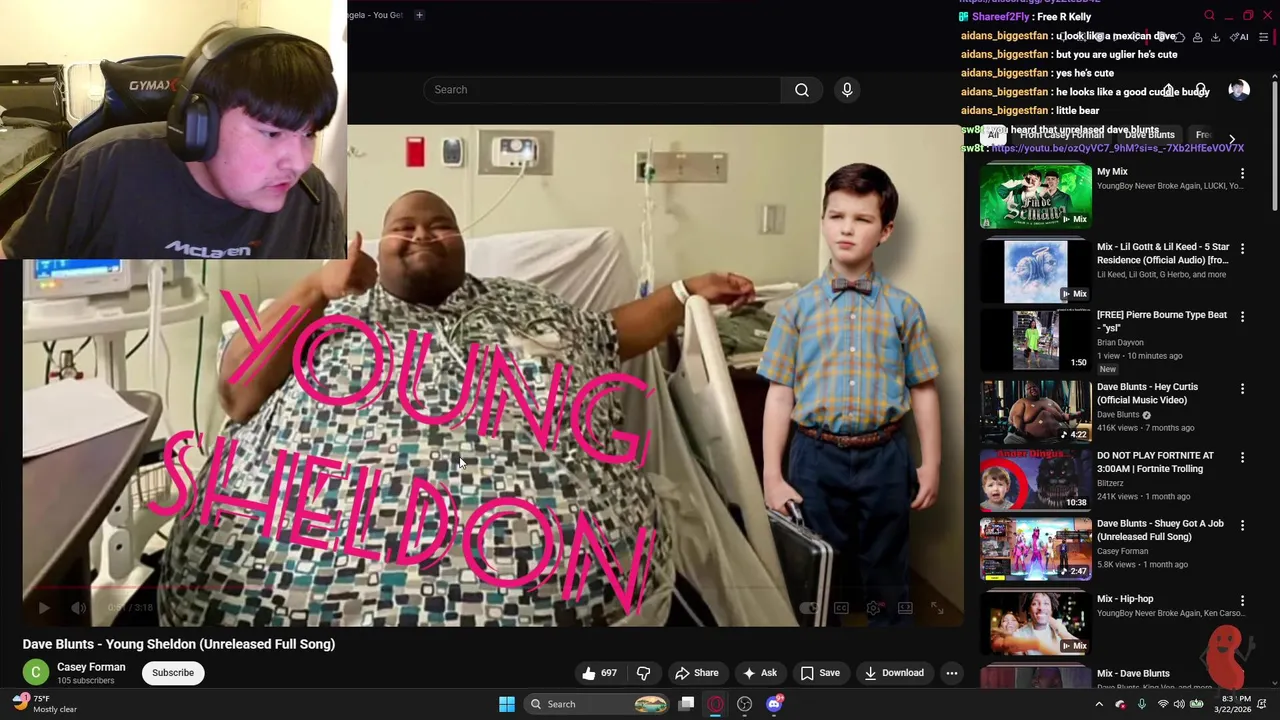The width and height of the screenshot is (1280, 720).
Task: Play the video using player play button
Action: click(44, 607)
